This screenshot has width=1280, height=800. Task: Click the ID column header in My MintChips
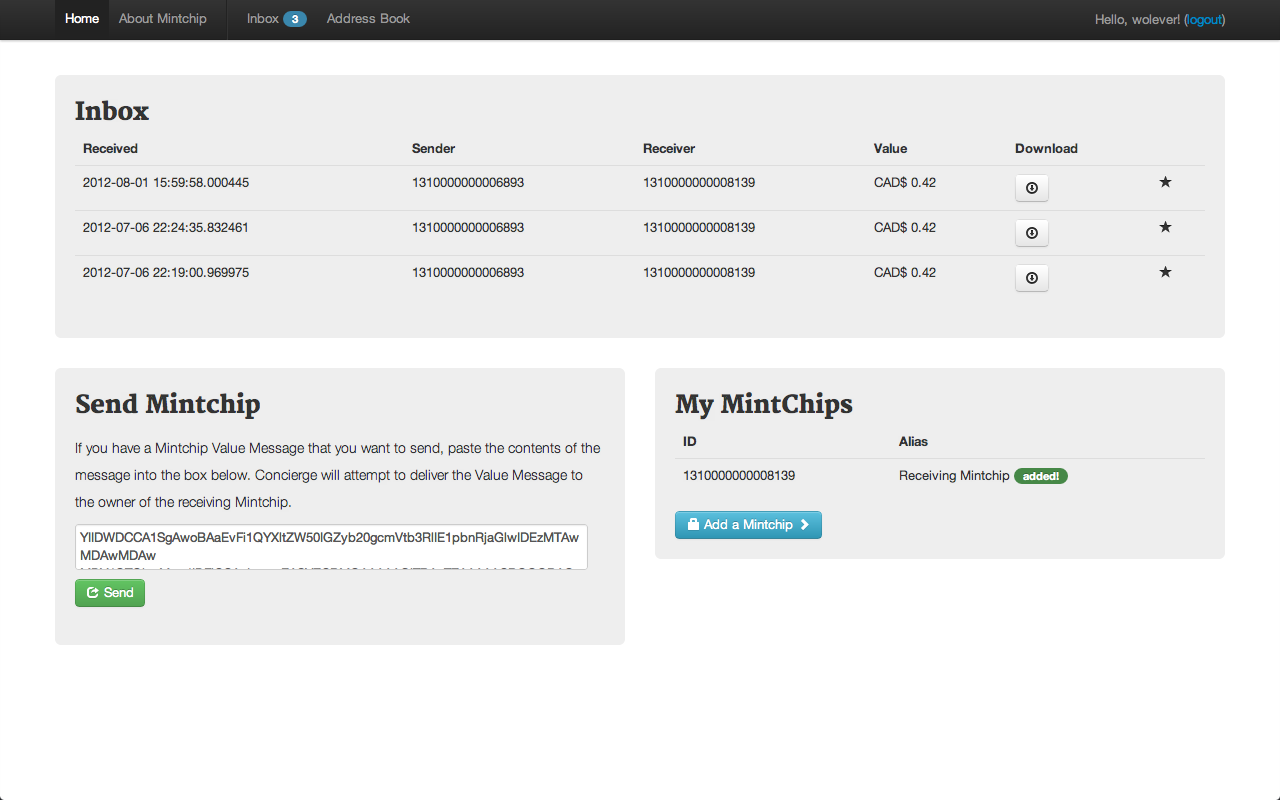pyautogui.click(x=690, y=441)
